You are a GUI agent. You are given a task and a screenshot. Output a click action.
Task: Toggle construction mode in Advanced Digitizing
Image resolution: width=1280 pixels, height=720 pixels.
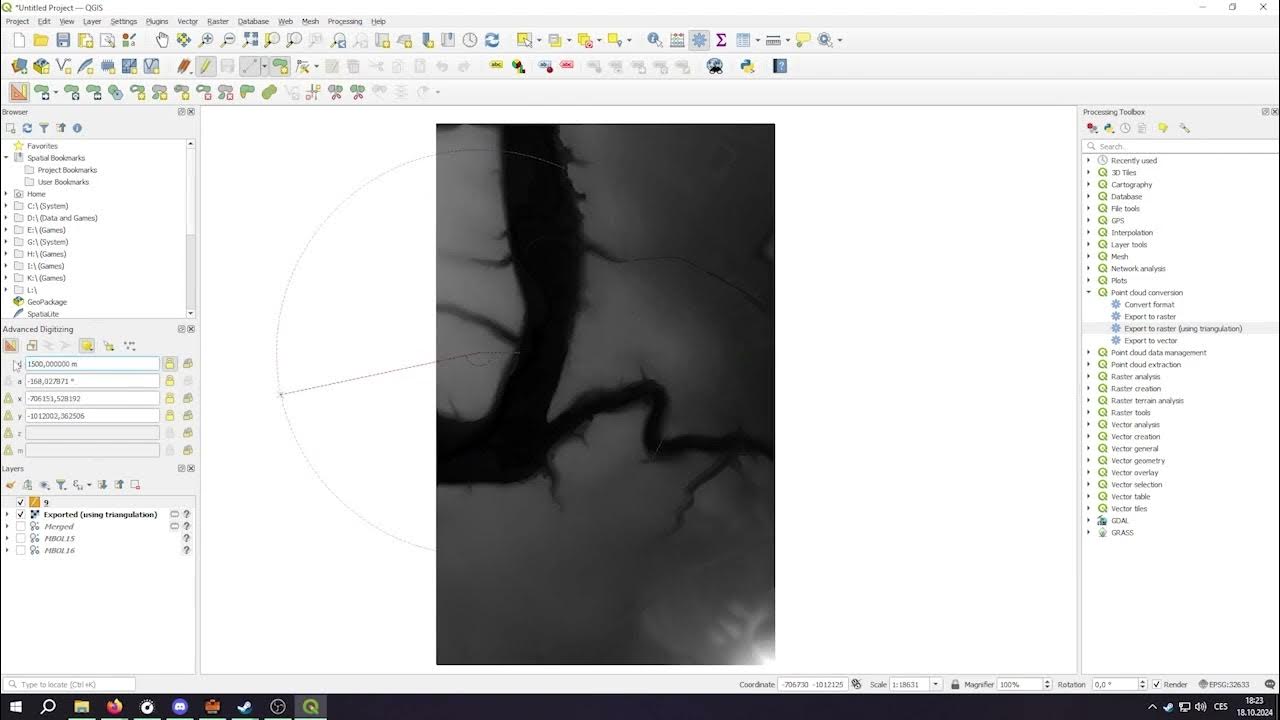[x=32, y=345]
